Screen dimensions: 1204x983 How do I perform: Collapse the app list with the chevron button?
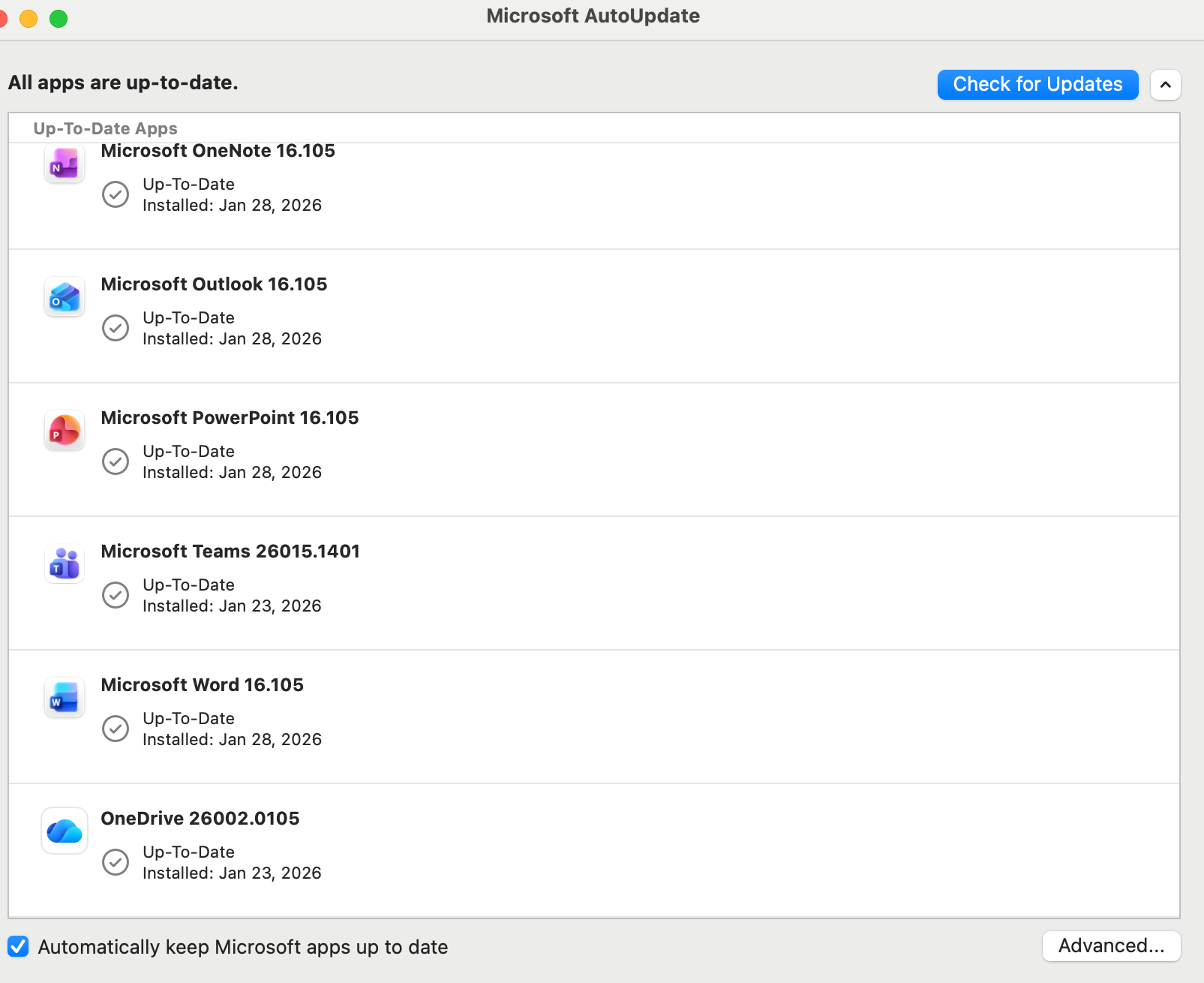tap(1166, 85)
